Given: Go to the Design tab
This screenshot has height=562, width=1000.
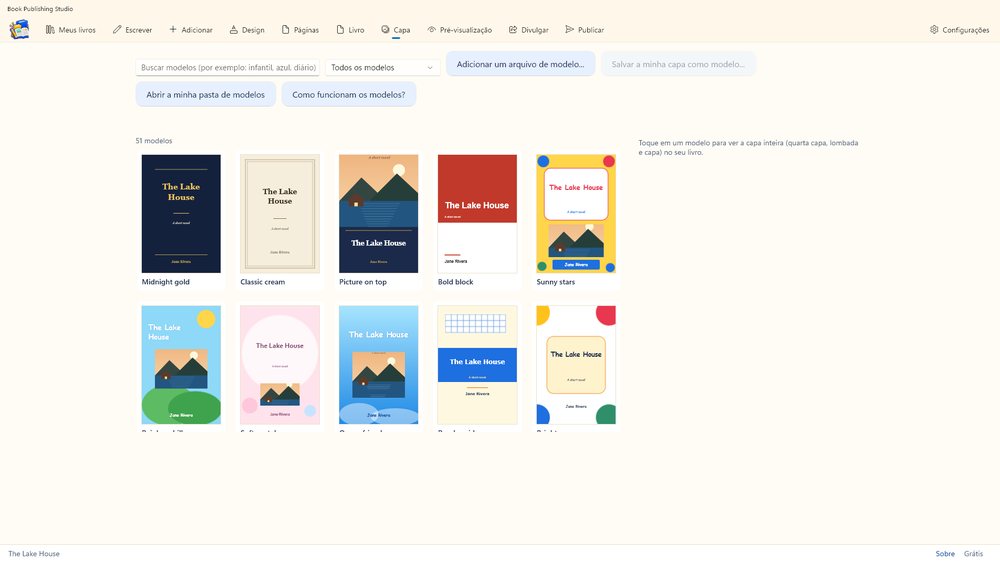Looking at the screenshot, I should point(247,30).
